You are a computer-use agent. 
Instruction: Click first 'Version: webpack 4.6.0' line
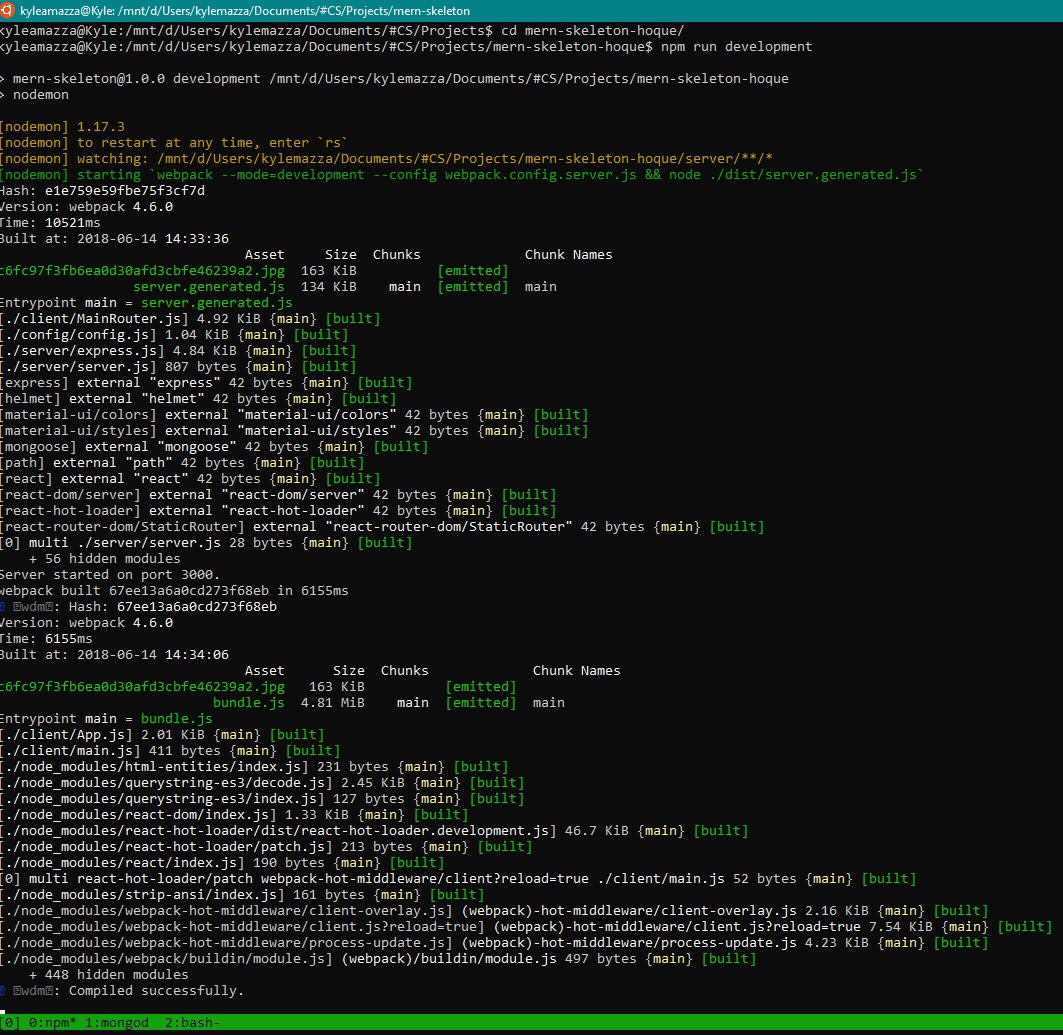86,207
